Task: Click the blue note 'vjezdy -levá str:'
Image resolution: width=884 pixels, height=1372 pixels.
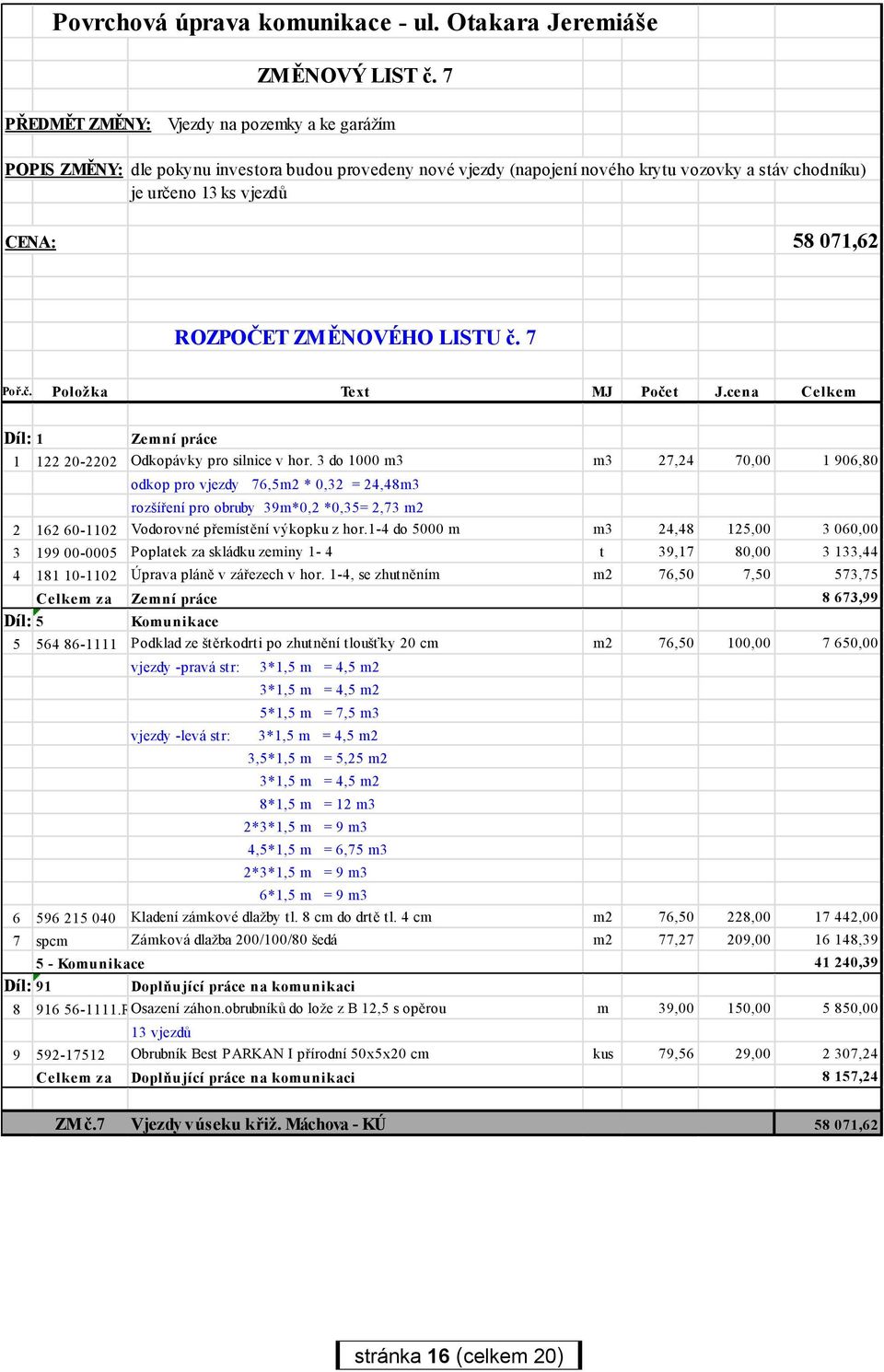Action: point(180,736)
